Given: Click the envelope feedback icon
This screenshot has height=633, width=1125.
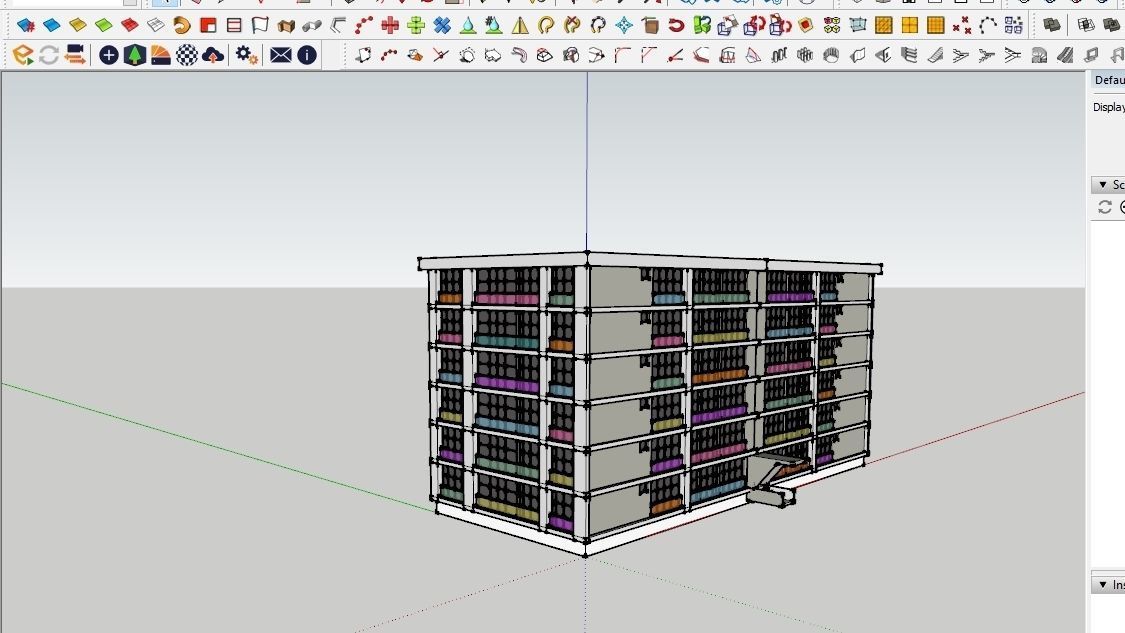Looking at the screenshot, I should (x=281, y=55).
